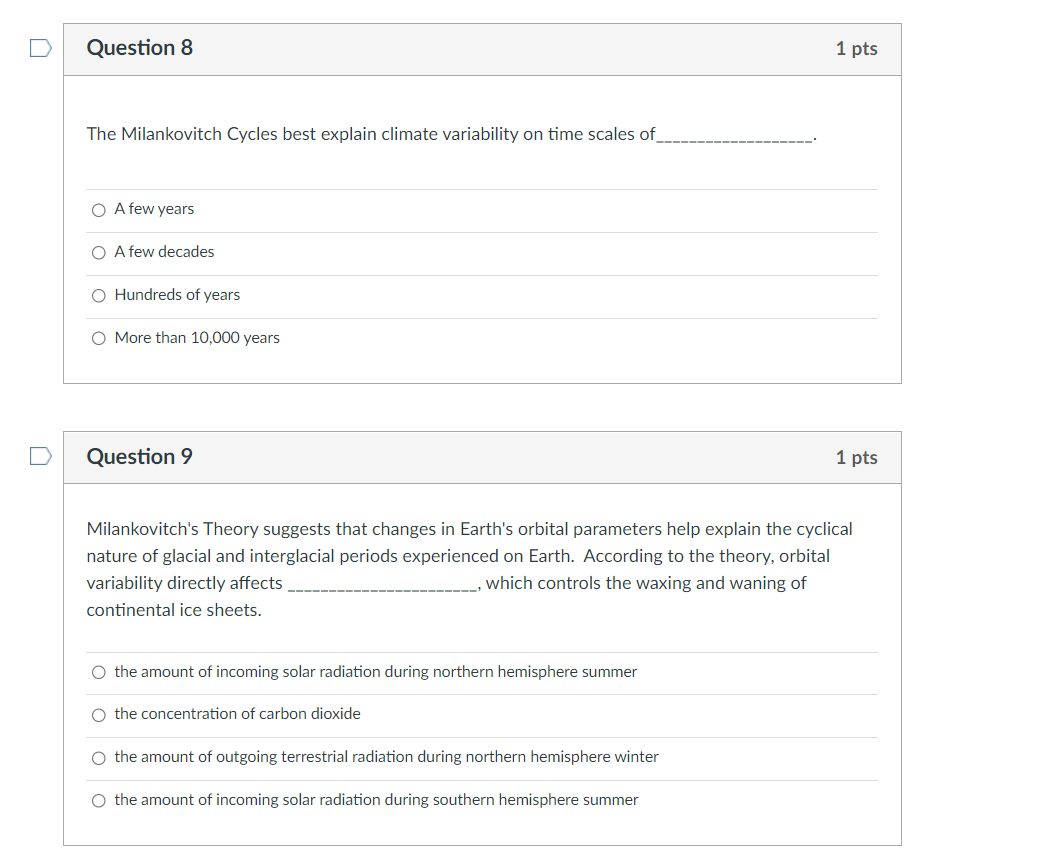Choose the 'A few decades' radio option
This screenshot has width=1049, height=857.
pos(99,253)
